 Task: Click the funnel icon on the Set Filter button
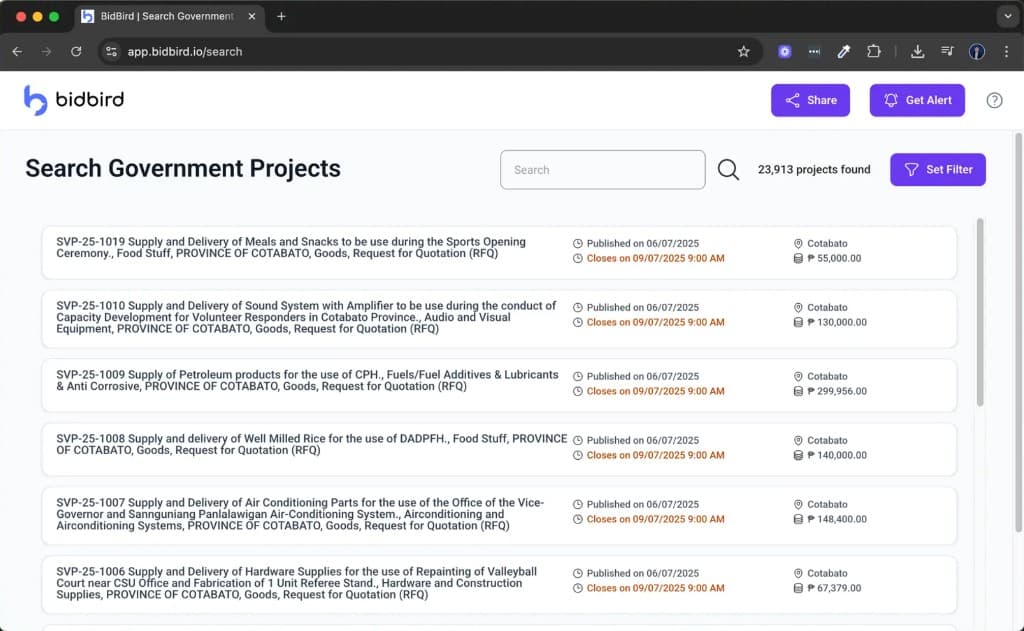[911, 169]
